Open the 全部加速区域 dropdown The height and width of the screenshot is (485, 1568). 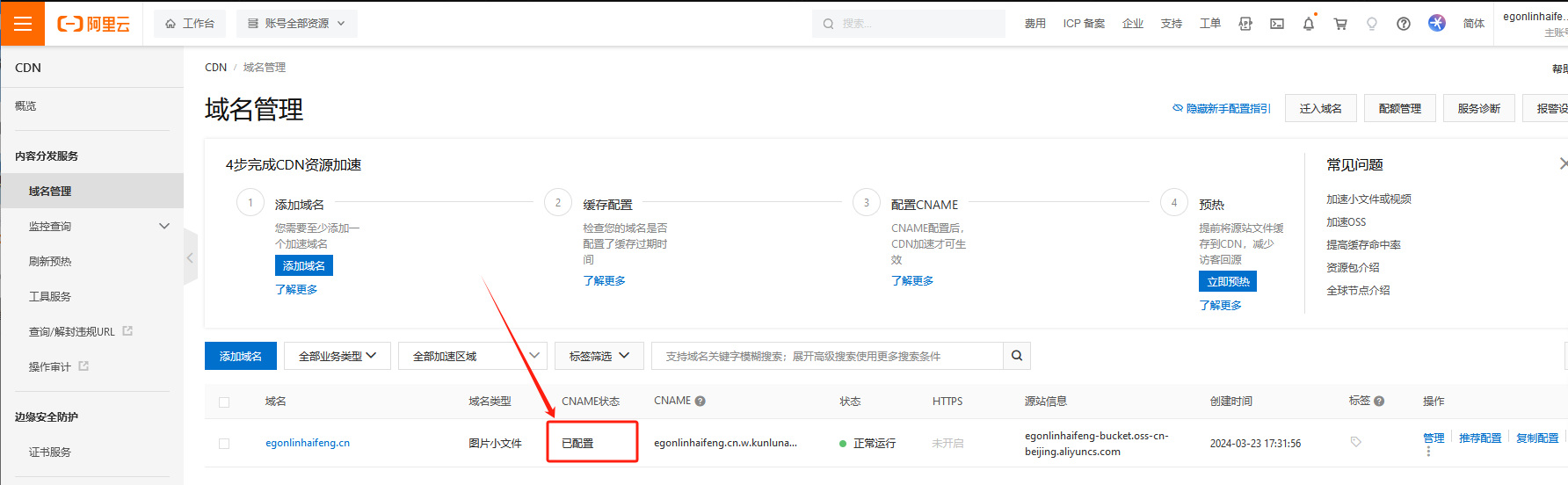(x=473, y=356)
